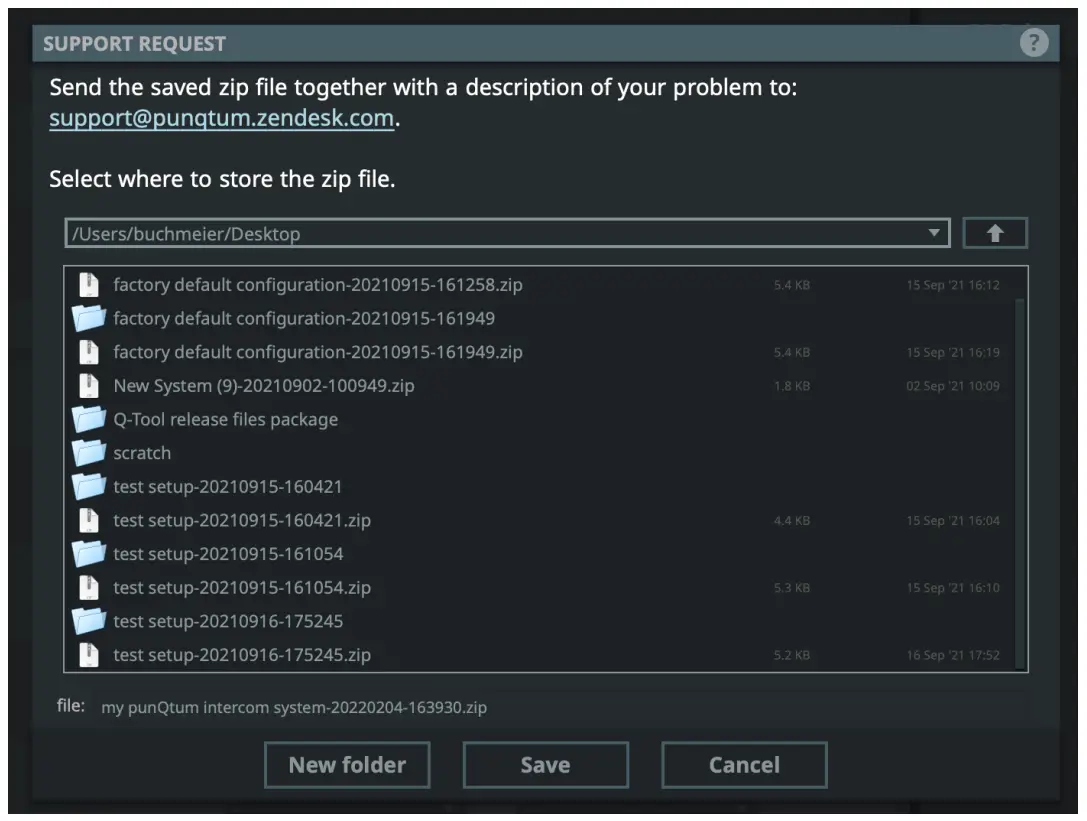This screenshot has height=821, width=1087.
Task: Click file name 'test setup-20210915-161054.zip'
Action: click(x=242, y=587)
